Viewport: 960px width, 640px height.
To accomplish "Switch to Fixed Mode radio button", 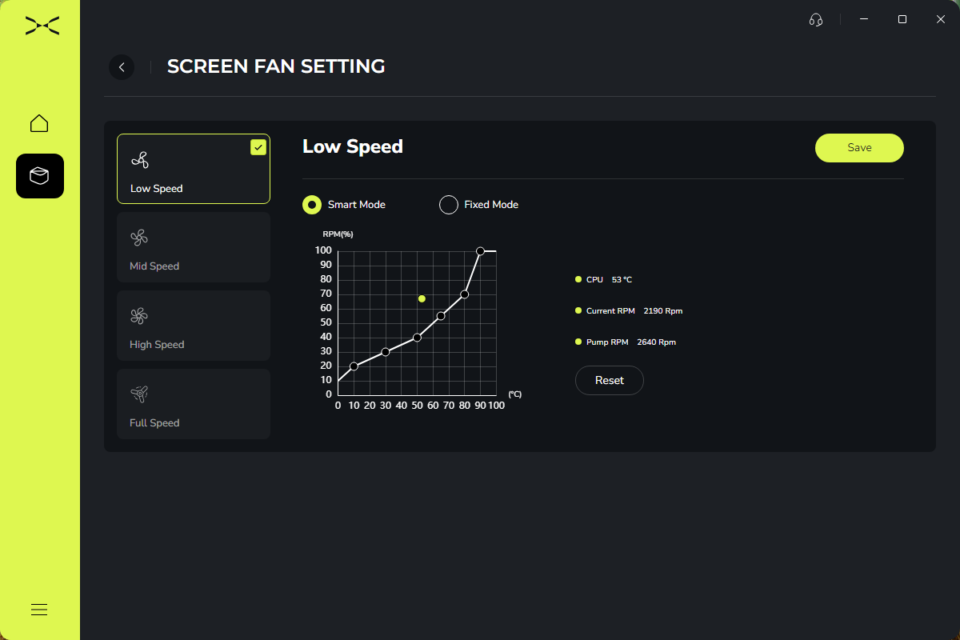I will pos(449,205).
